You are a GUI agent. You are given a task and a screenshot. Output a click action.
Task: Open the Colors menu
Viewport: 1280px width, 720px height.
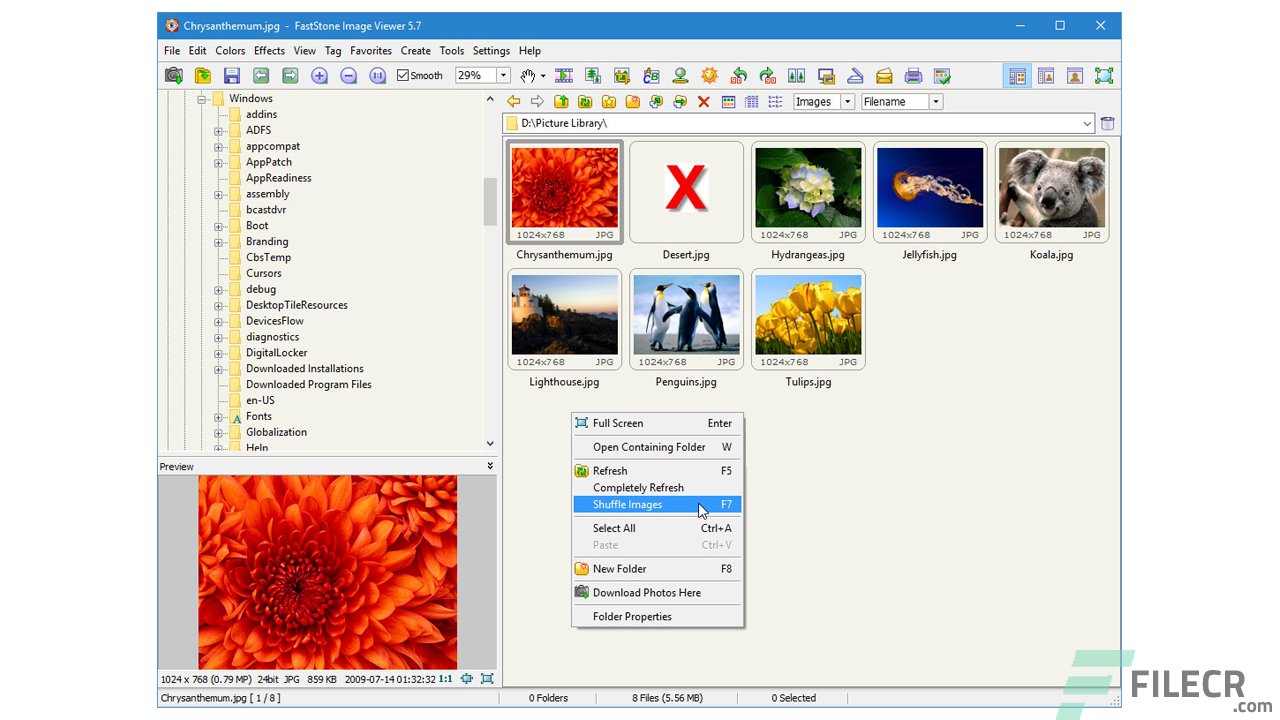230,51
